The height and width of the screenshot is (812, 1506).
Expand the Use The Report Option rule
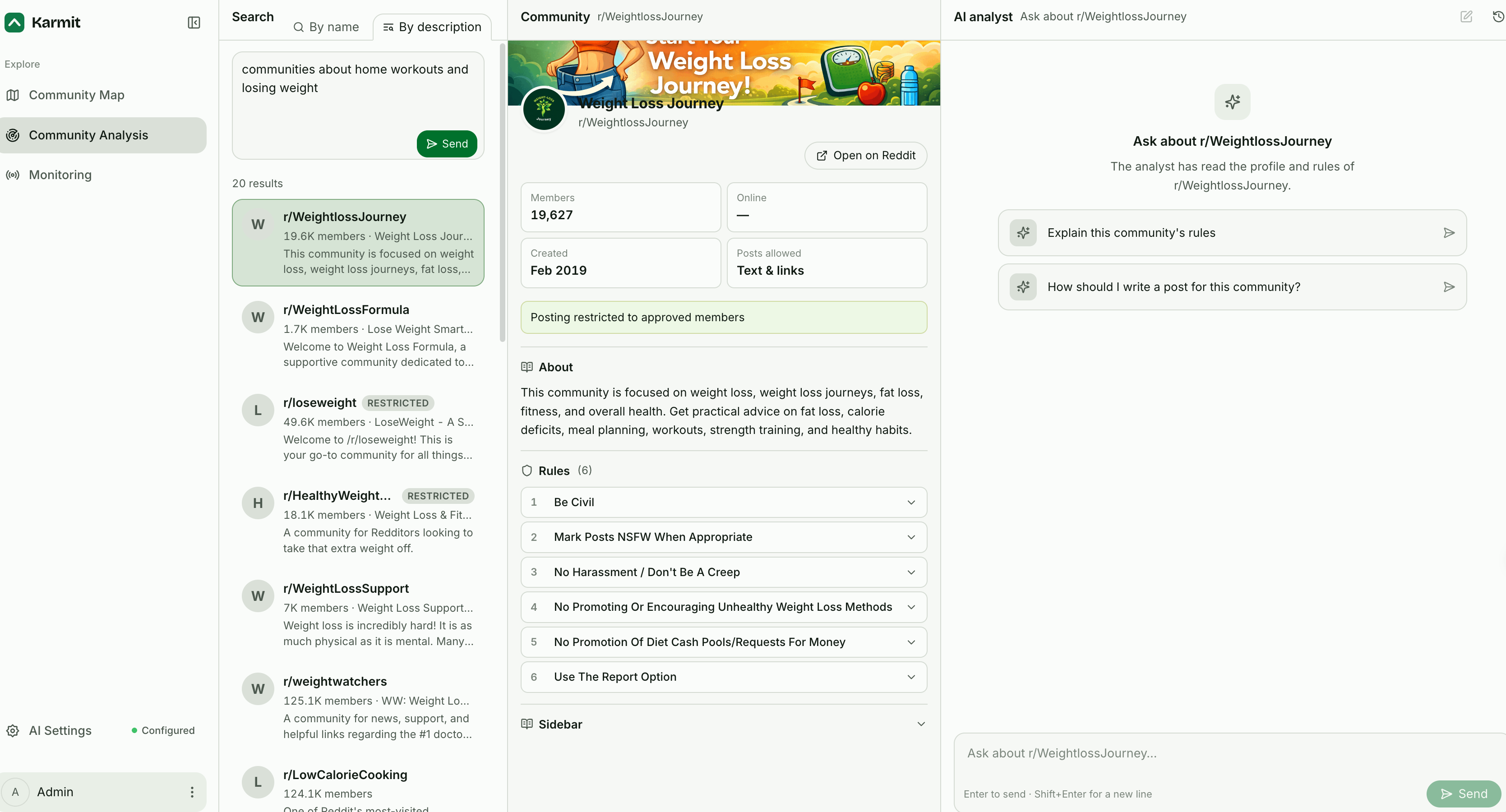tap(724, 676)
